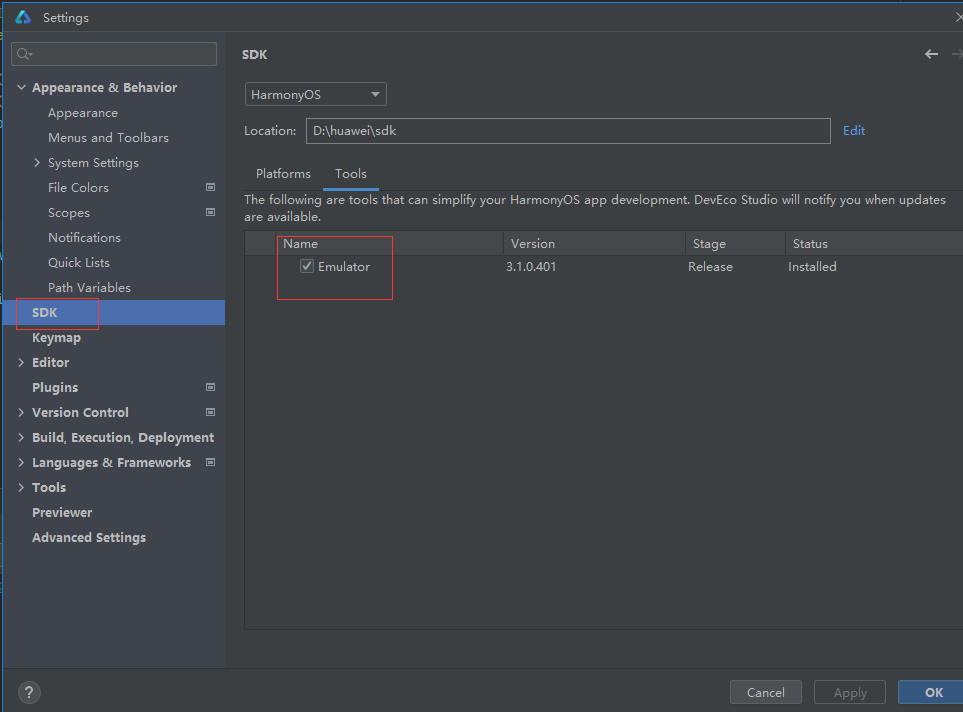Click the File Colors project-level icon

tap(210, 187)
